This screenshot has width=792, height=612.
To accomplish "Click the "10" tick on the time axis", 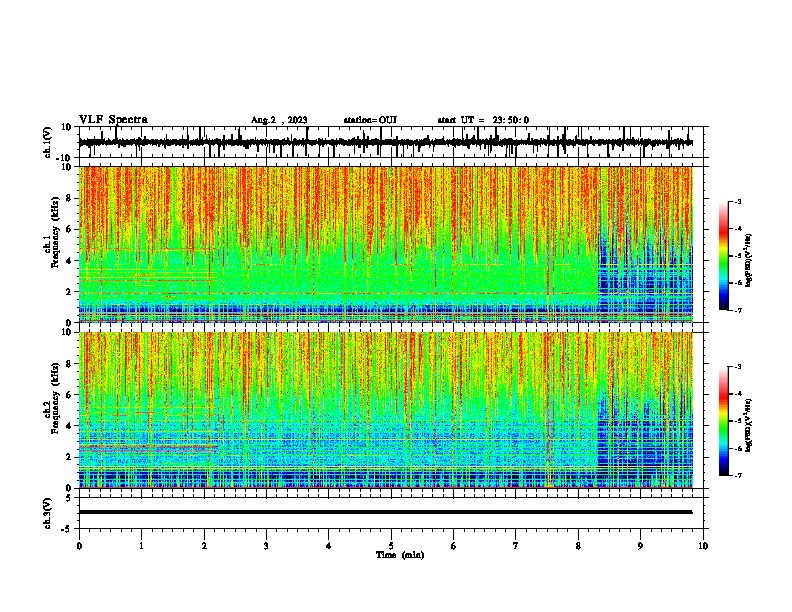I will pyautogui.click(x=703, y=546).
